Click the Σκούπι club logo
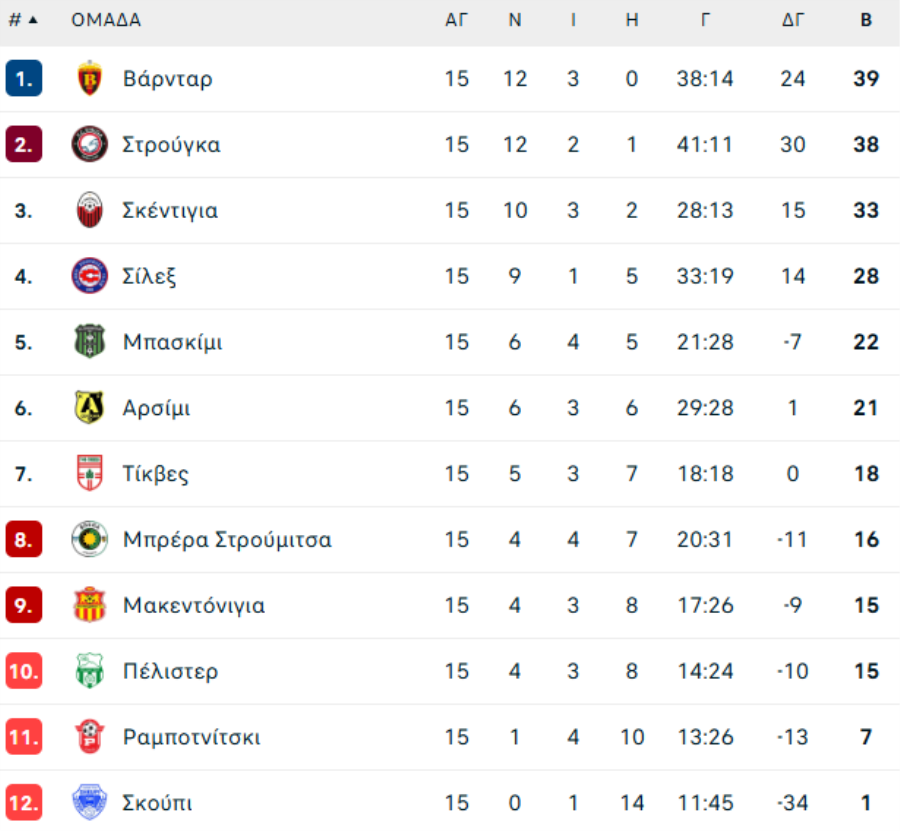Viewport: 900px width, 831px height. point(90,803)
